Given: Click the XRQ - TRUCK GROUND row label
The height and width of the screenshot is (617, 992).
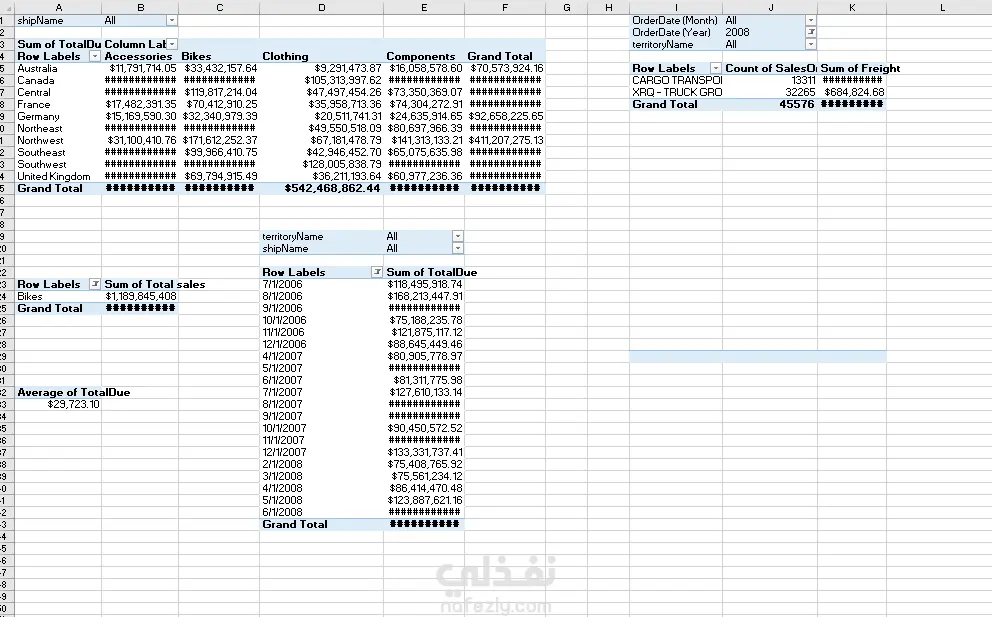Looking at the screenshot, I should (676, 92).
